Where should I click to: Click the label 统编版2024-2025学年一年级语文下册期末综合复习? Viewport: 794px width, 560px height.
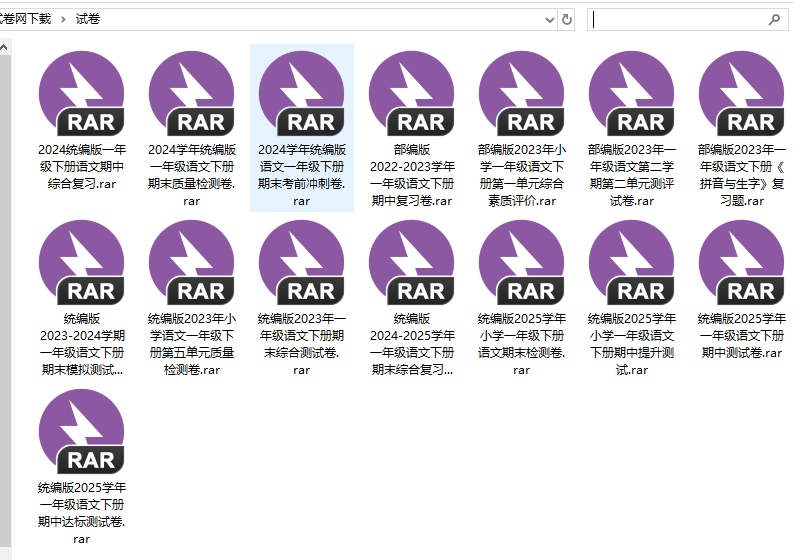[x=412, y=344]
